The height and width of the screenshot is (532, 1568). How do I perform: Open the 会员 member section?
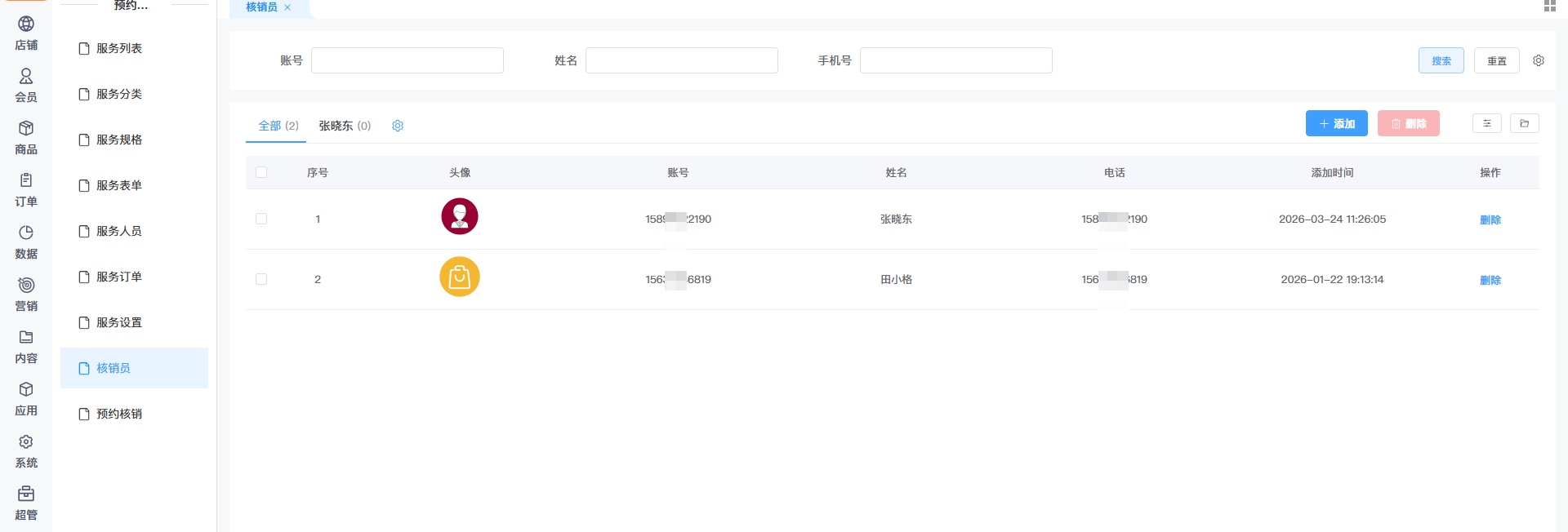coord(26,86)
